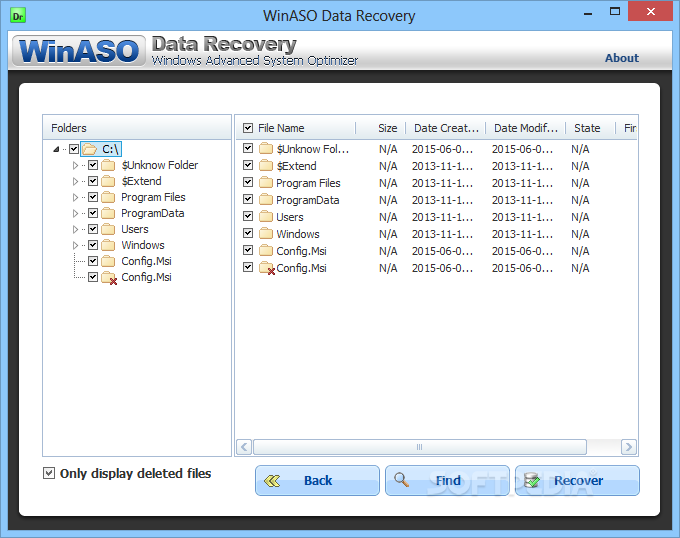Click the Back button
This screenshot has width=680, height=538.
(317, 480)
